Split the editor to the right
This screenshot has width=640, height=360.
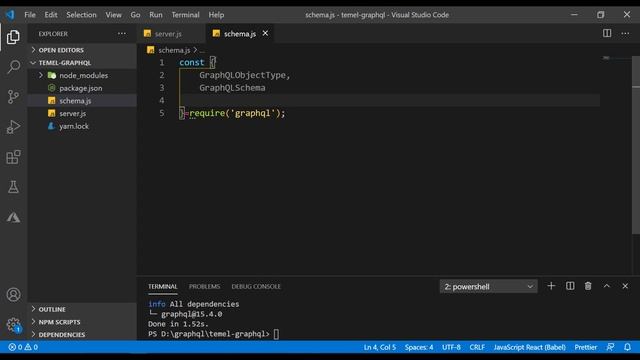tap(607, 33)
